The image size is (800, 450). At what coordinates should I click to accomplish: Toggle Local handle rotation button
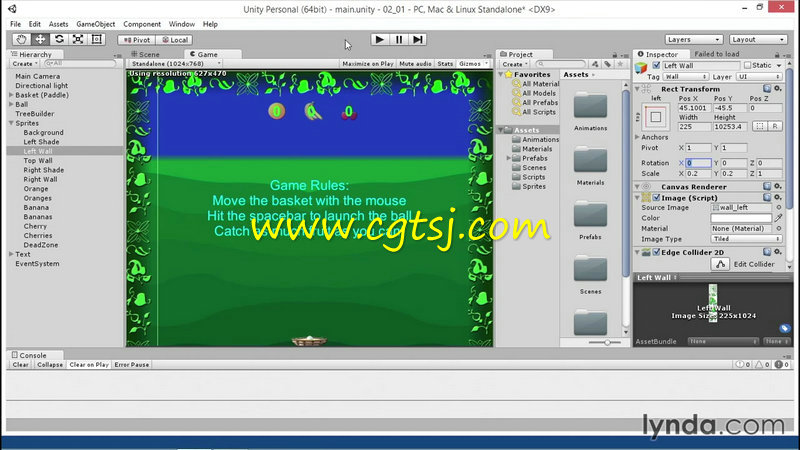[174, 40]
